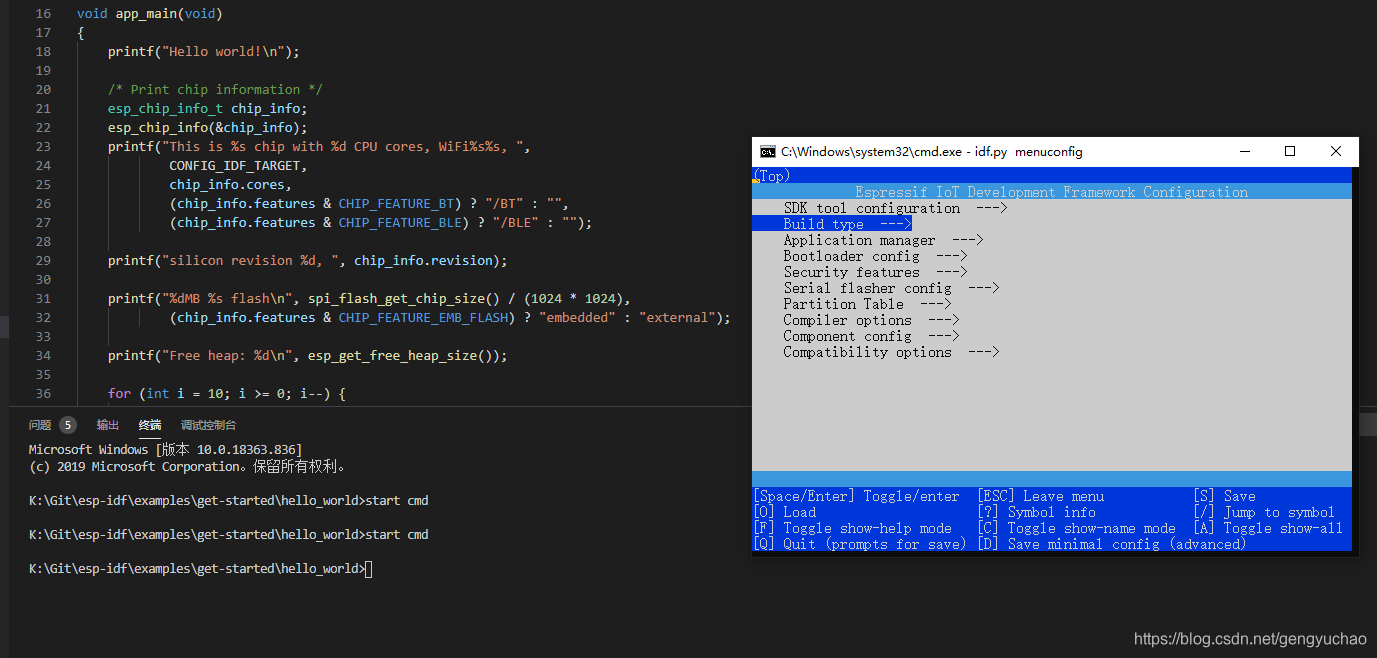Open Partition Table submenu
1377x658 pixels.
coord(867,304)
